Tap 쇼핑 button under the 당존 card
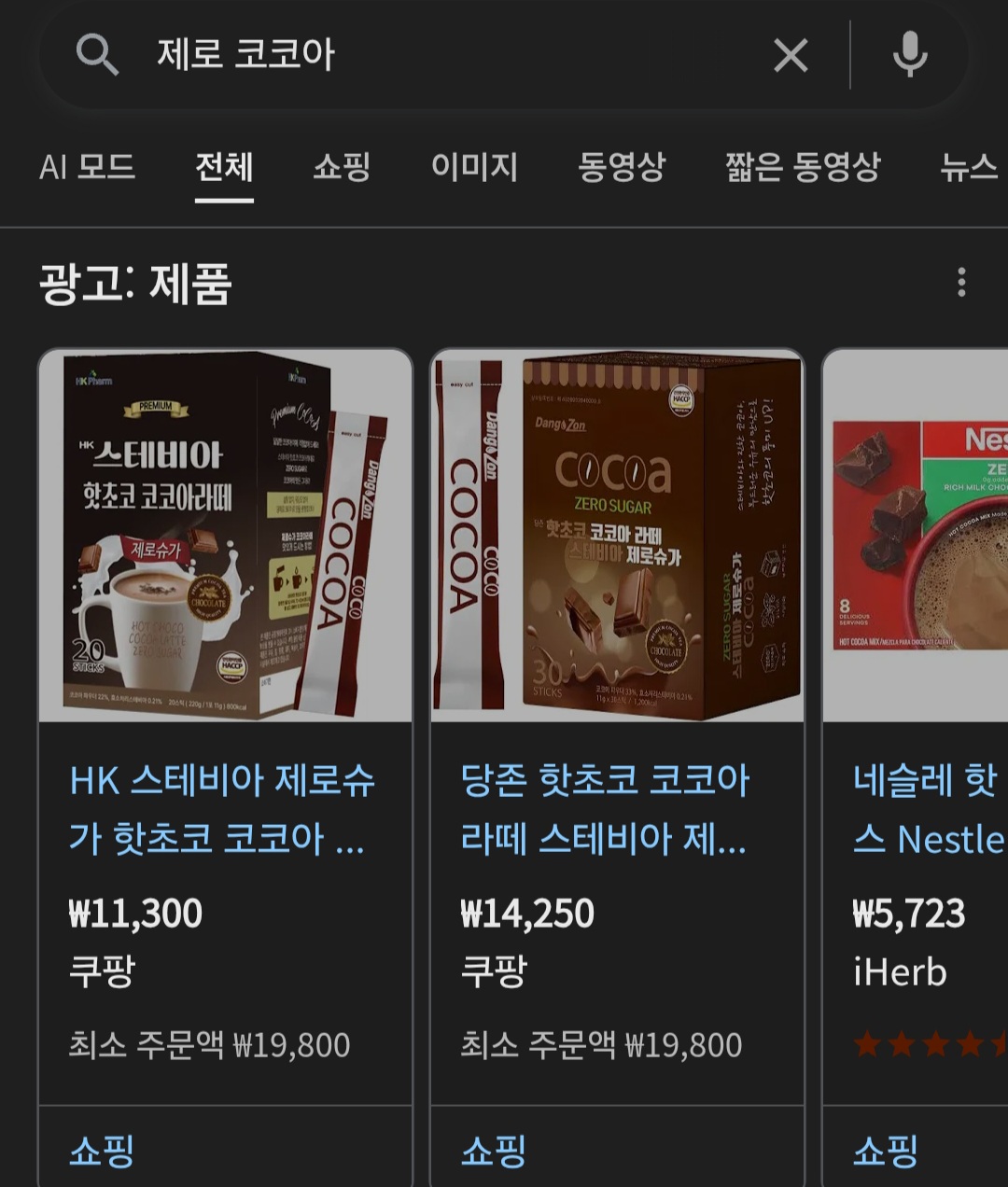This screenshot has height=1187, width=1008. click(494, 1150)
